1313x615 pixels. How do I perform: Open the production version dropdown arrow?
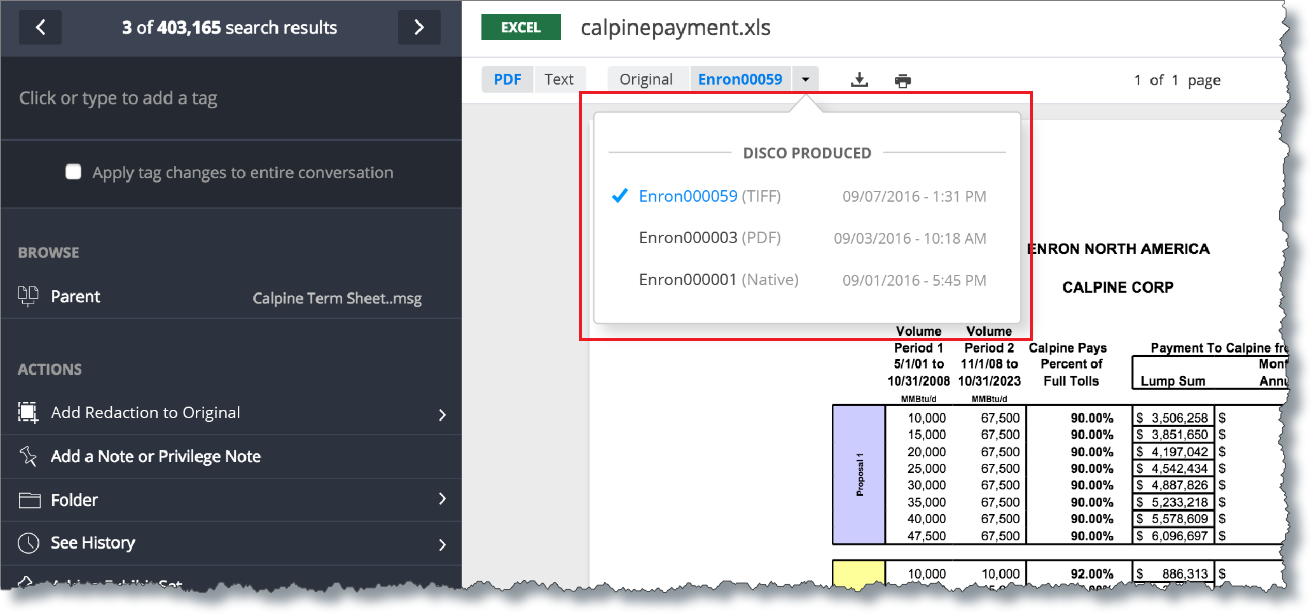(x=806, y=80)
